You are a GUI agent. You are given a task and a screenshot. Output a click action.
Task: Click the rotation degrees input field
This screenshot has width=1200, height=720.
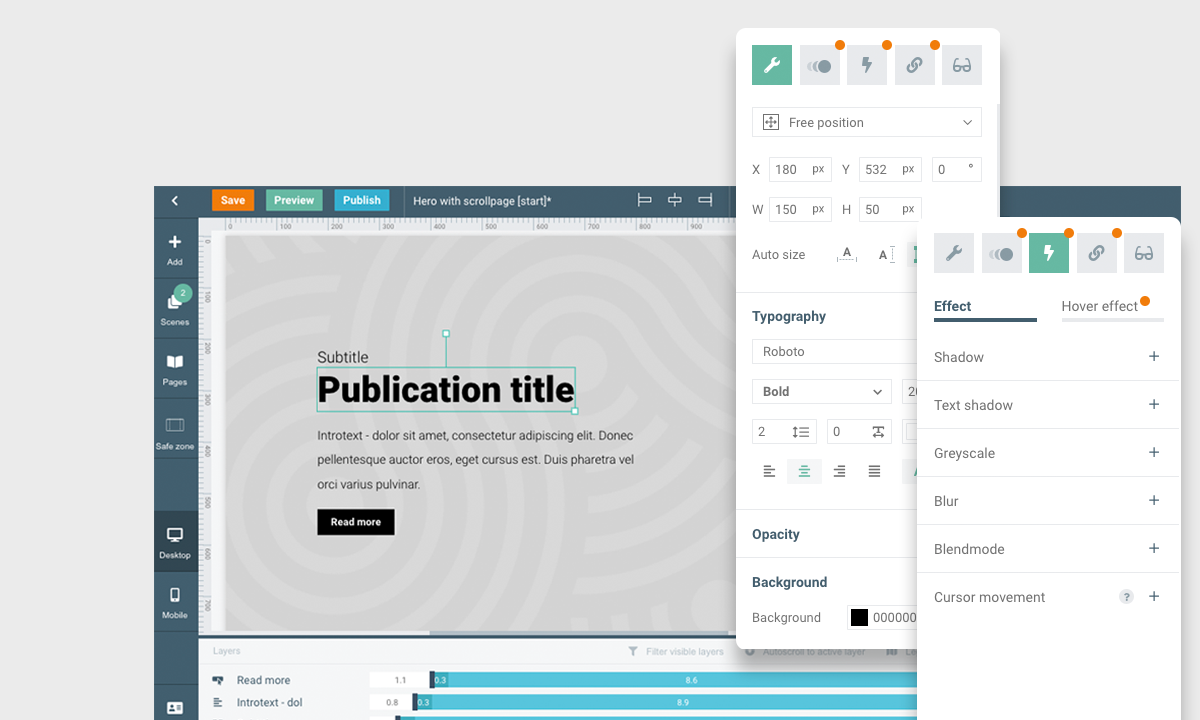tap(957, 170)
